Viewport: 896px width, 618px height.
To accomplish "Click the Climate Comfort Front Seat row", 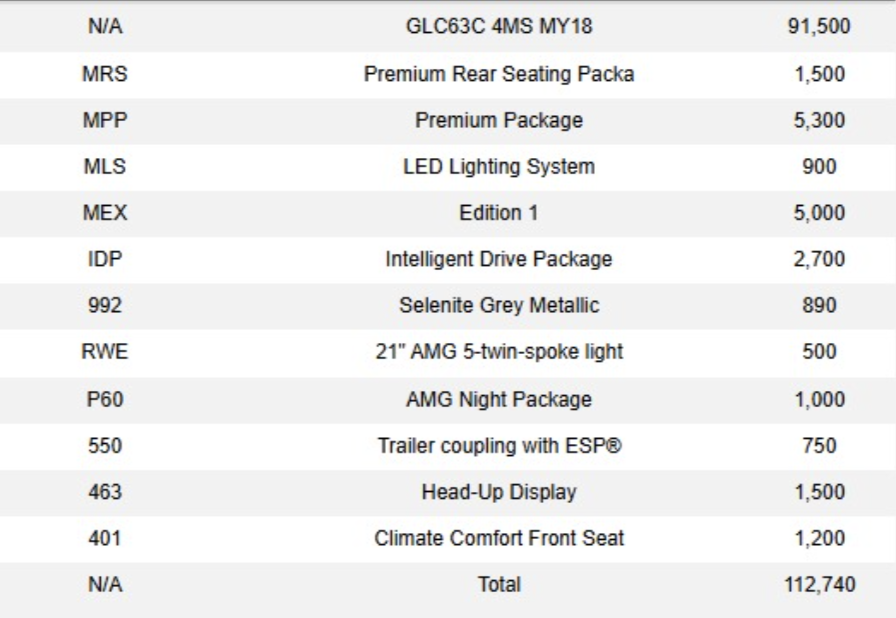I will point(448,539).
